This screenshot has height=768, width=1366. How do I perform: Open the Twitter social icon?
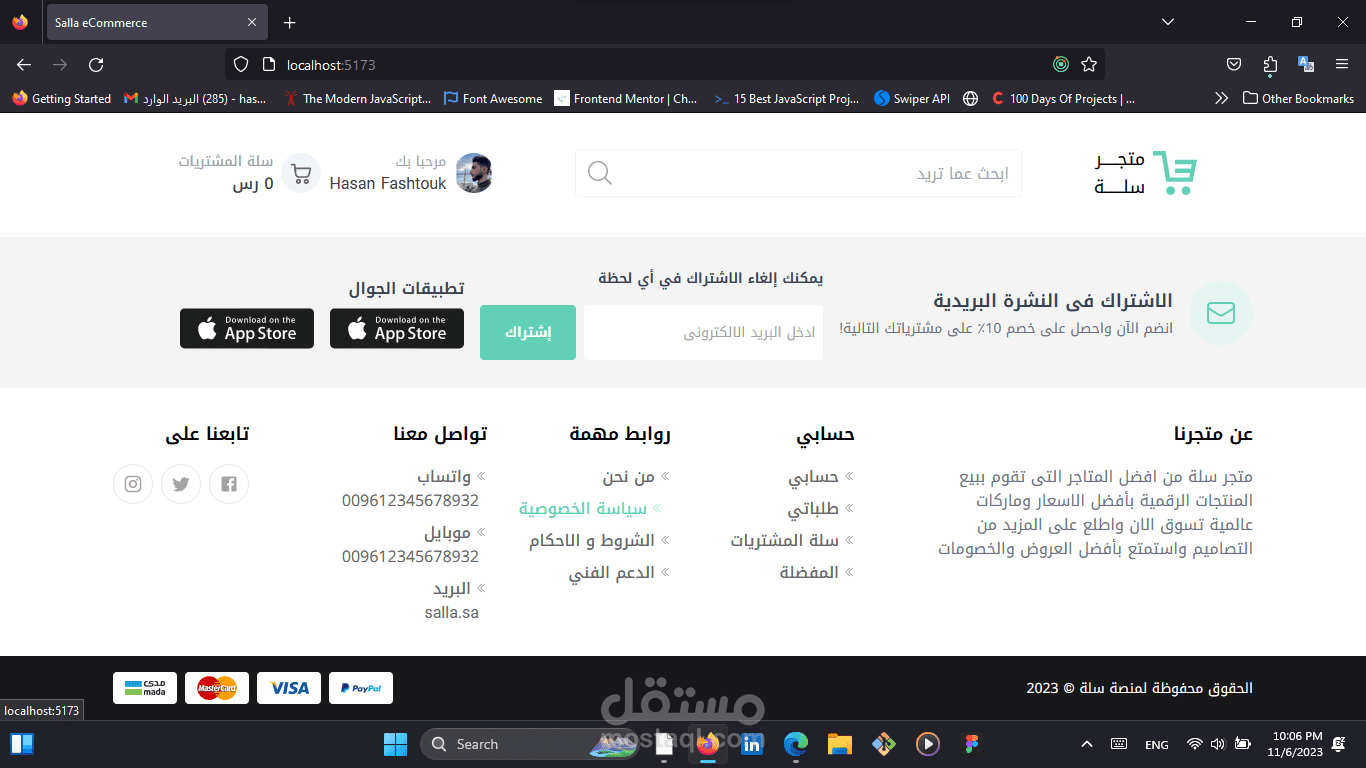[x=181, y=484]
